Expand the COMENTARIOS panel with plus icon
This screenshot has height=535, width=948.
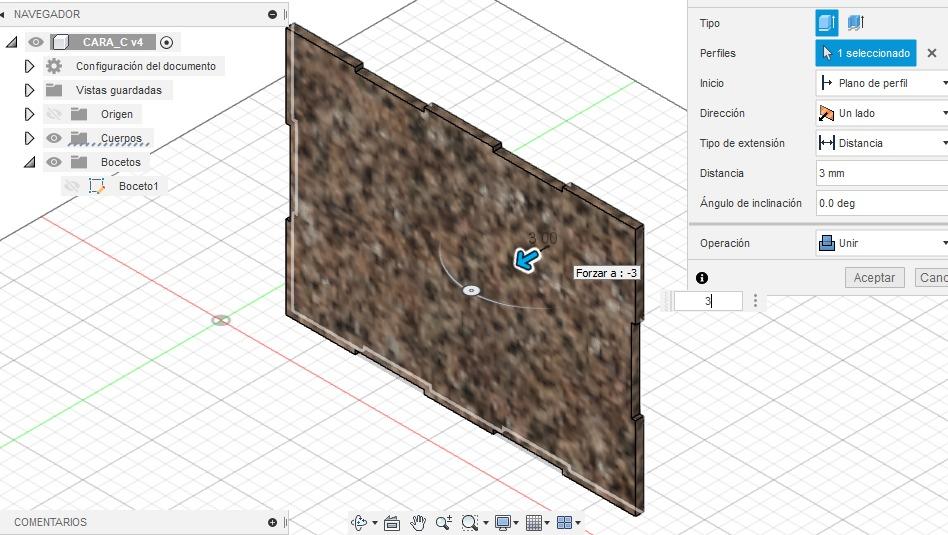coord(272,522)
